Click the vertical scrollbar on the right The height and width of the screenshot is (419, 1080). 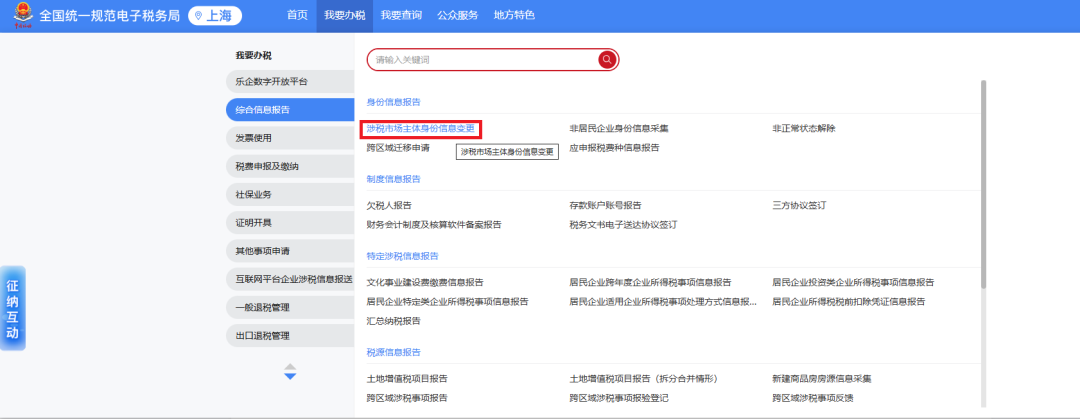[x=983, y=180]
